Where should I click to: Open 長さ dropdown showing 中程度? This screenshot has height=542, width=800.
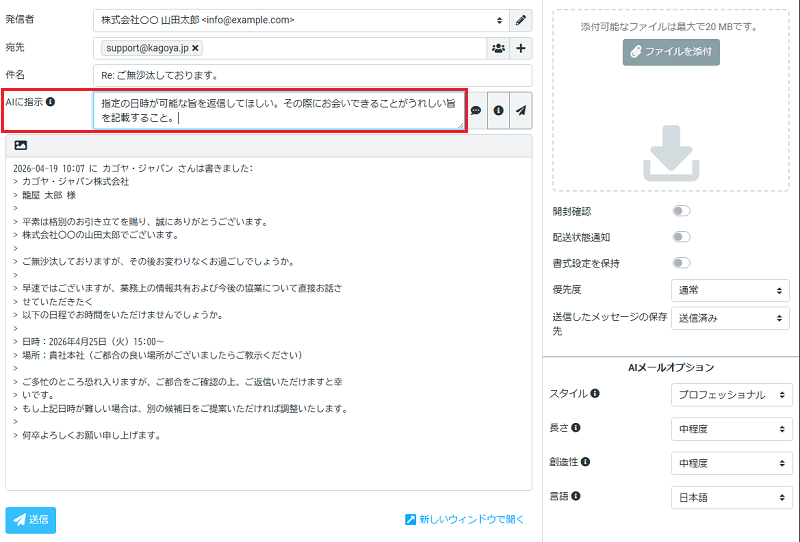click(732, 429)
